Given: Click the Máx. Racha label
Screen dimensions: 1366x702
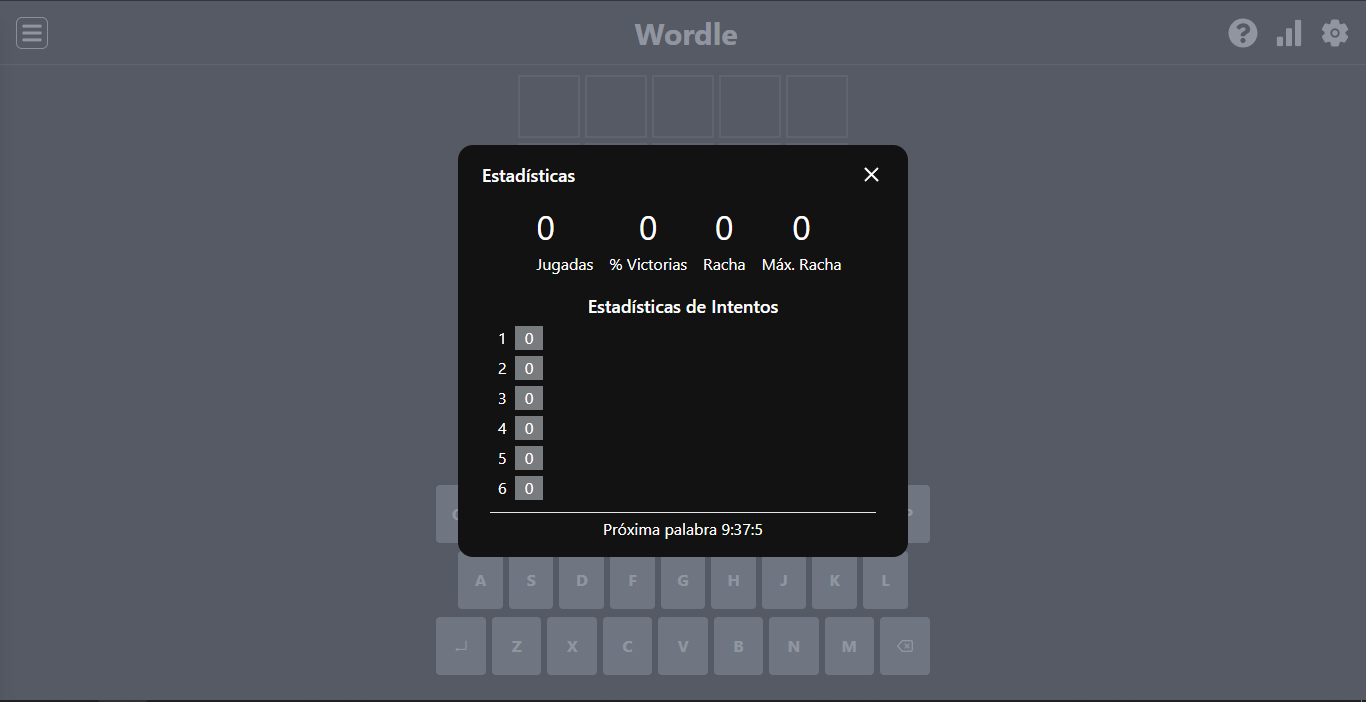Looking at the screenshot, I should point(802,265).
